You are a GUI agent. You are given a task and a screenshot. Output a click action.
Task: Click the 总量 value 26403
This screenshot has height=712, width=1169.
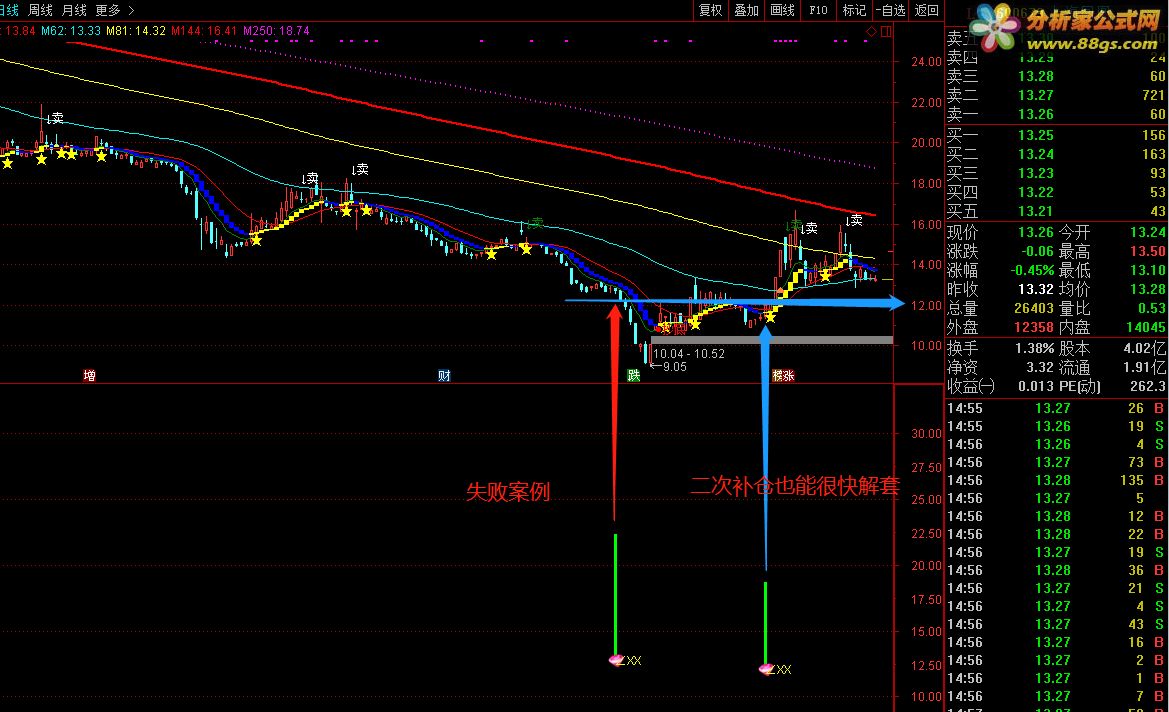pos(1034,308)
